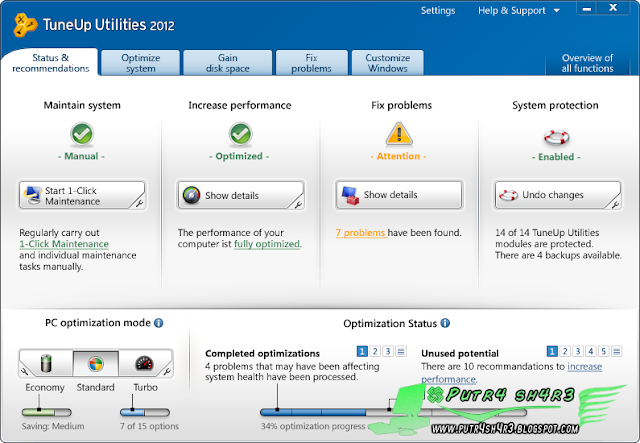Image resolution: width=640 pixels, height=443 pixels.
Task: Click 'Saving: Medium' text
Action: [x=53, y=426]
